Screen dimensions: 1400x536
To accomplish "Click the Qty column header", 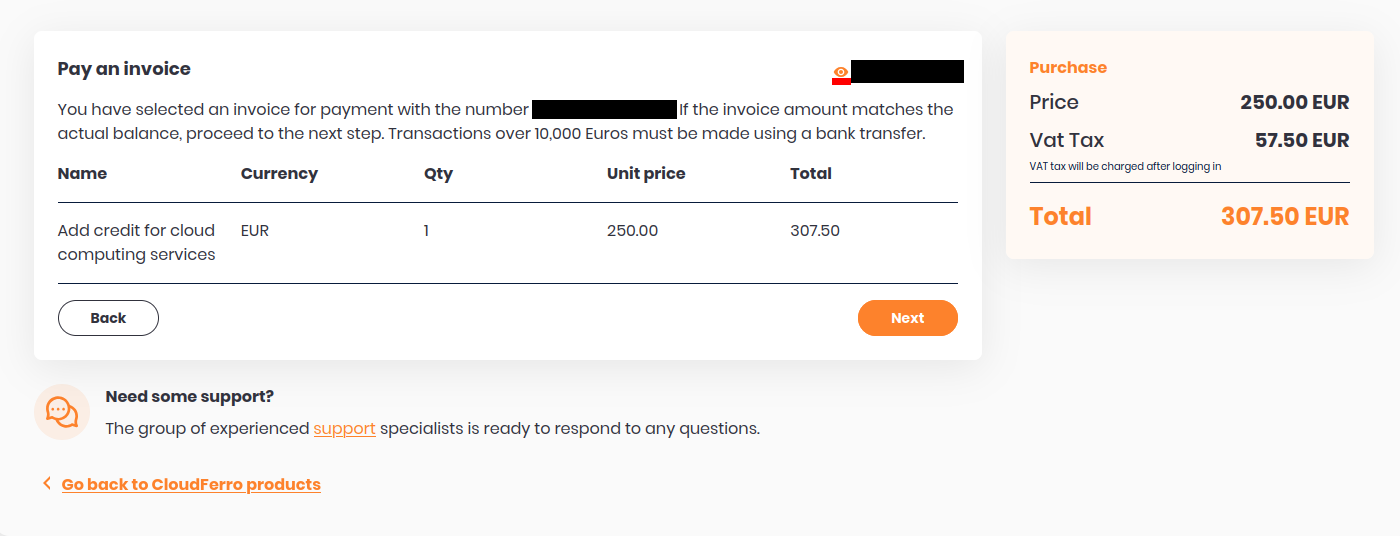I will click(x=438, y=173).
